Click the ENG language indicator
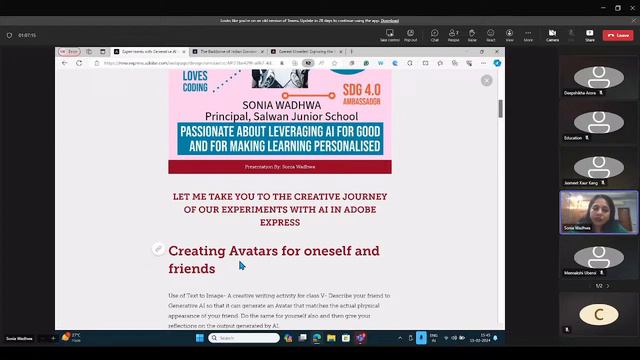The image size is (640, 360). pos(433,338)
